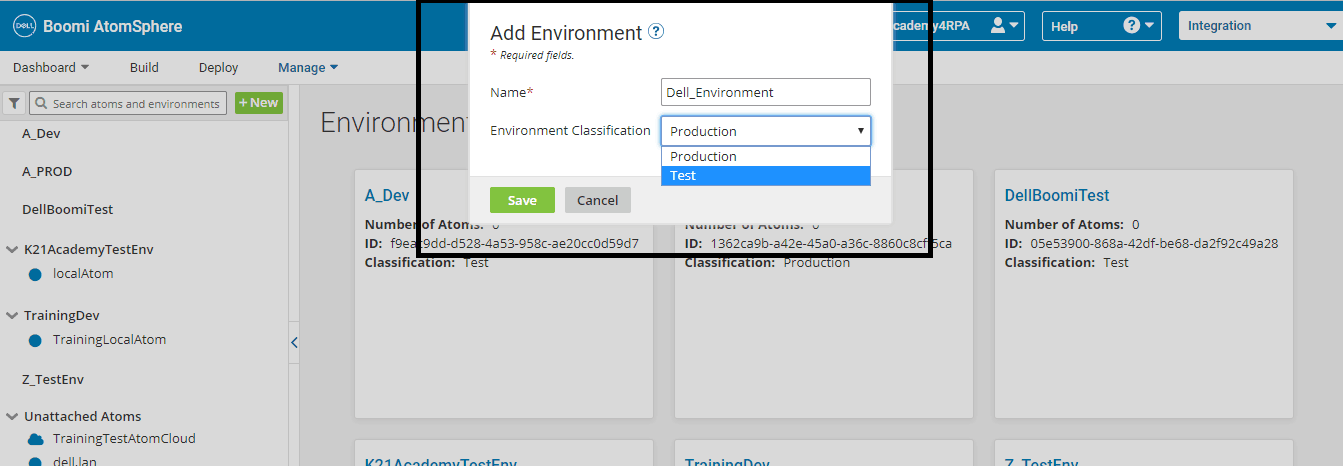Click the TrainingTestAtomCloud cloud icon
The width and height of the screenshot is (1343, 466).
tap(36, 439)
